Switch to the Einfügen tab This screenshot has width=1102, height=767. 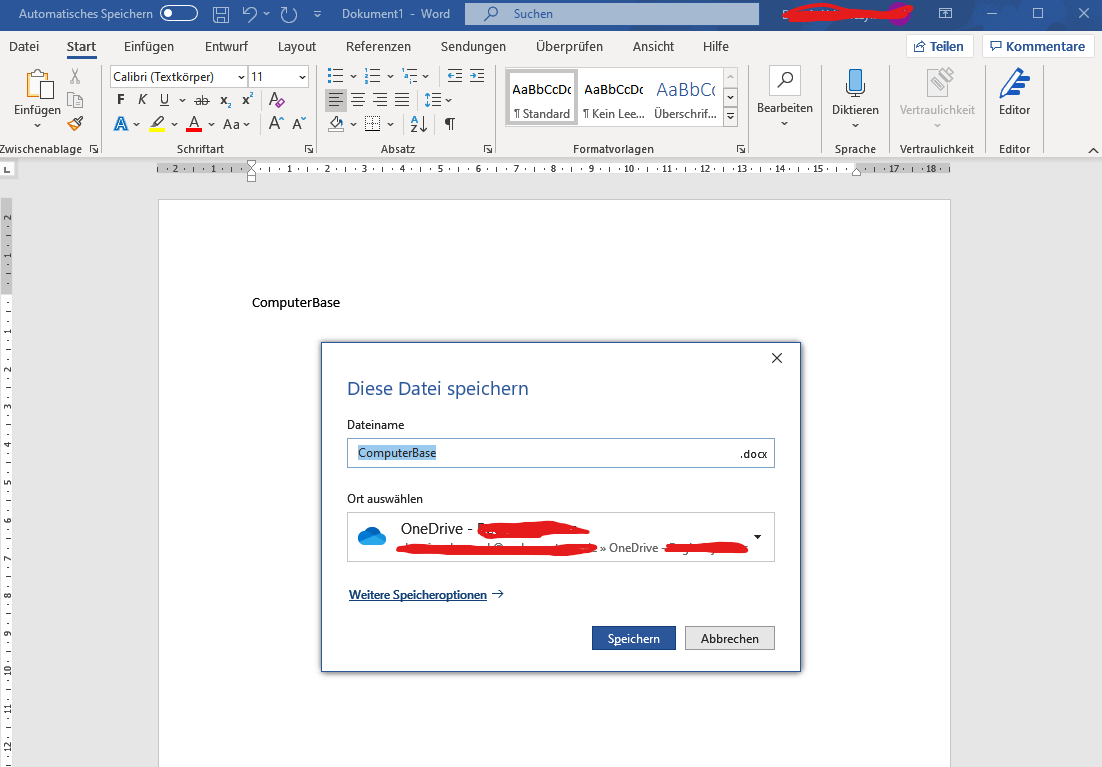pyautogui.click(x=148, y=46)
